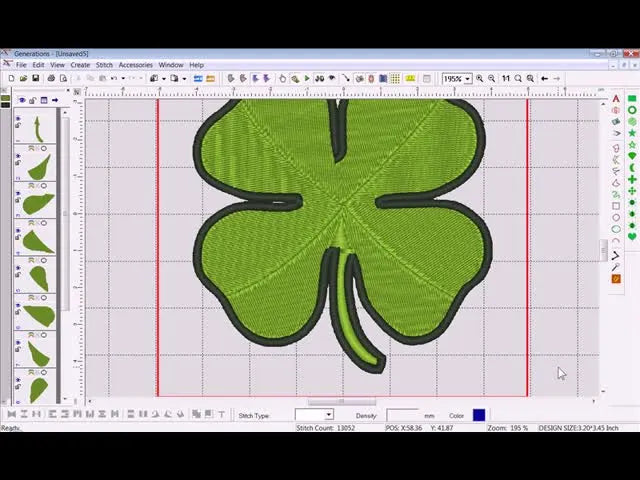
Task: Select the second leaf thumbnail
Action: click(39, 167)
